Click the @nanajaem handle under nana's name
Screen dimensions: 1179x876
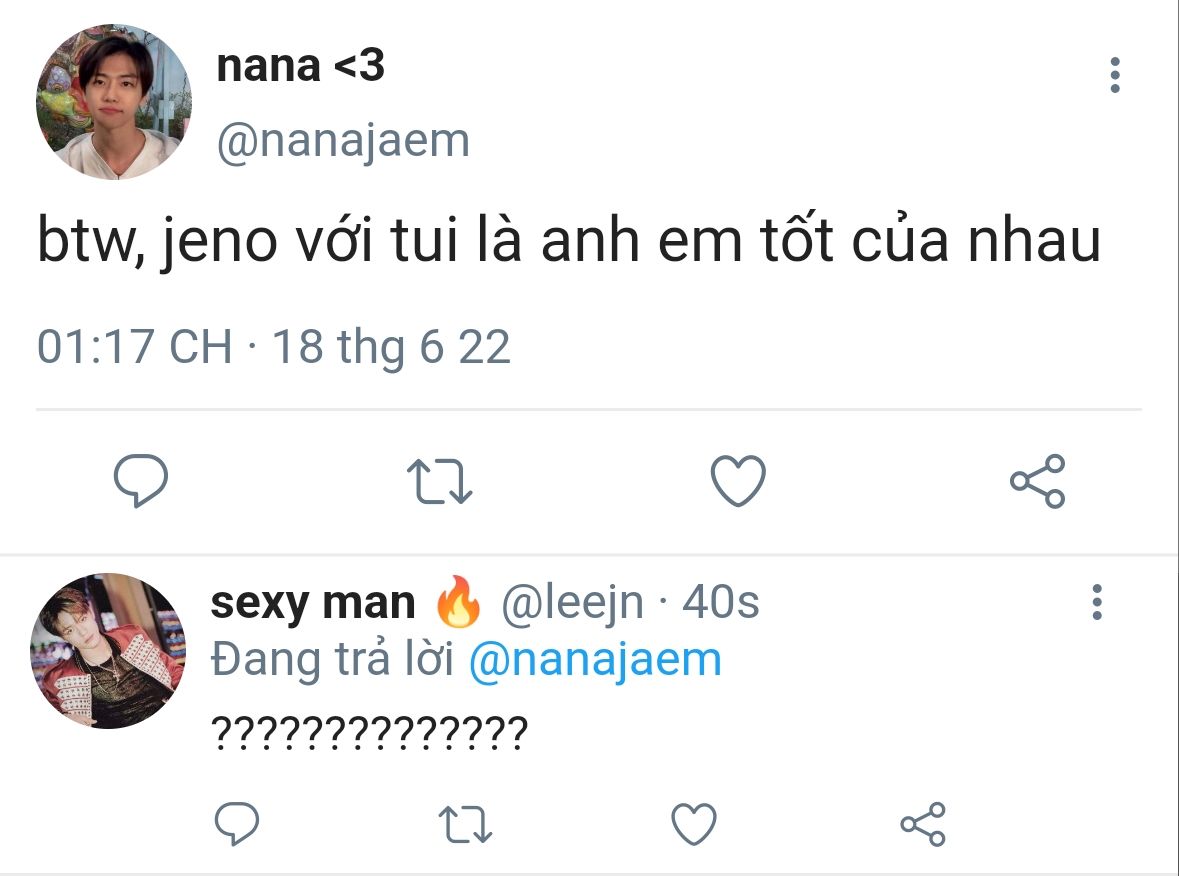(343, 141)
